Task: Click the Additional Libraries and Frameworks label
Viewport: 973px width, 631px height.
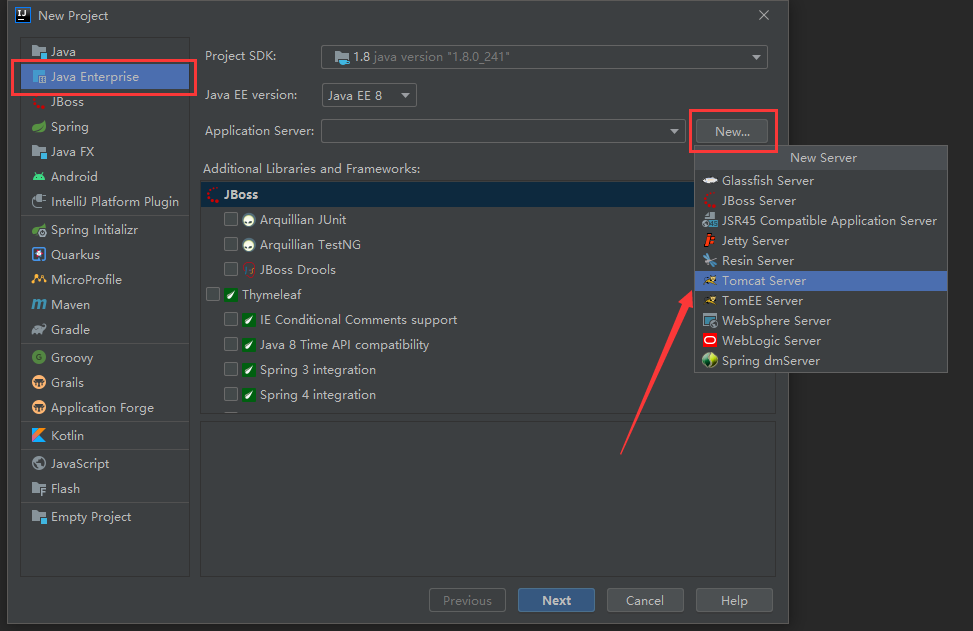Action: [312, 169]
